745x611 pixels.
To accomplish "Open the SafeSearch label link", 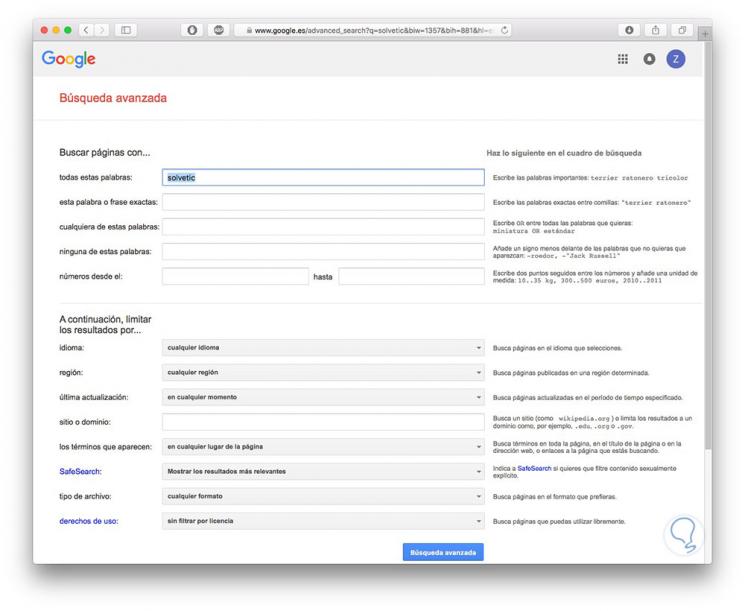I will click(80, 471).
